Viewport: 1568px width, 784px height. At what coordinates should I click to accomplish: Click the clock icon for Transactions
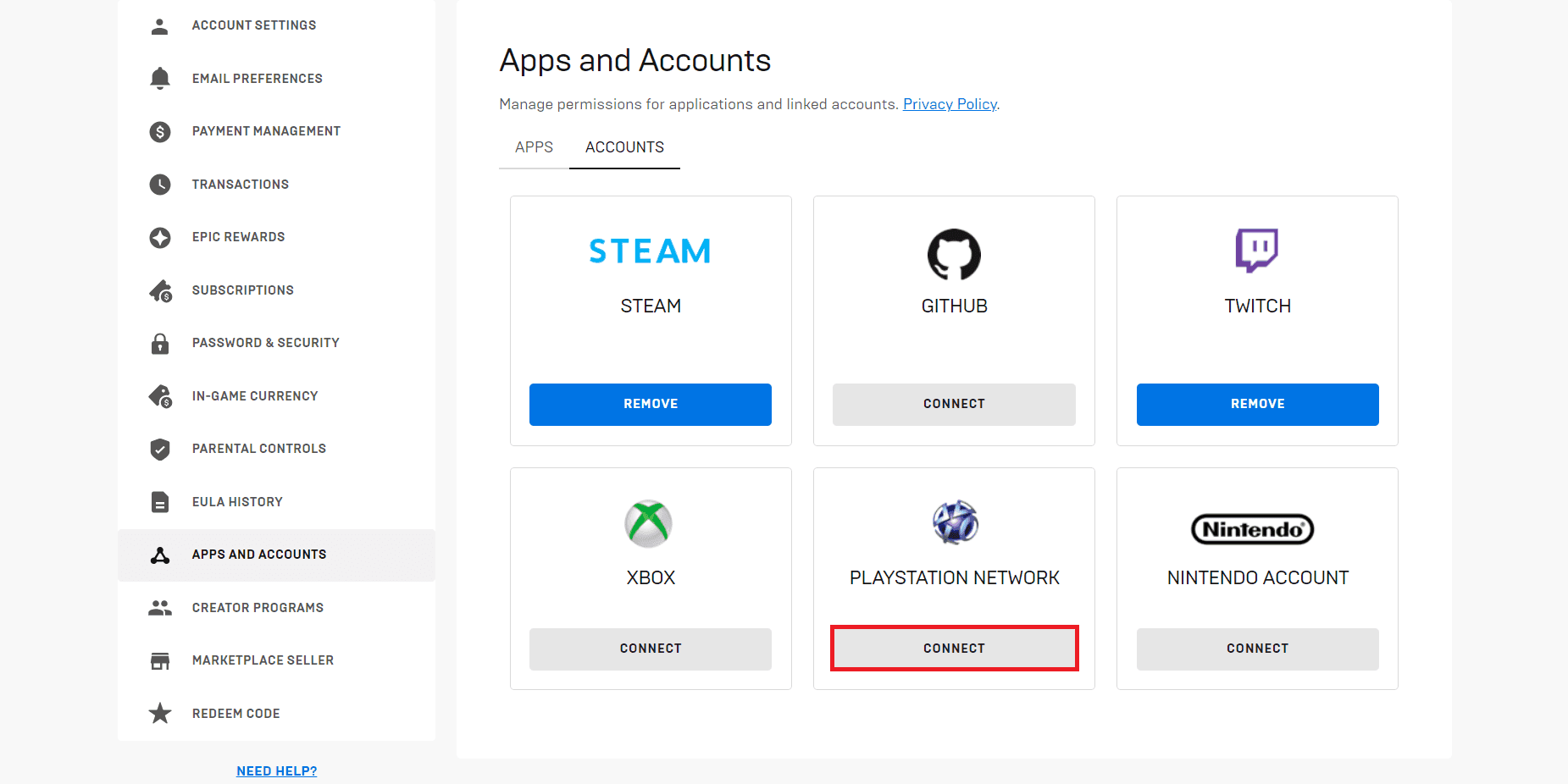point(159,185)
